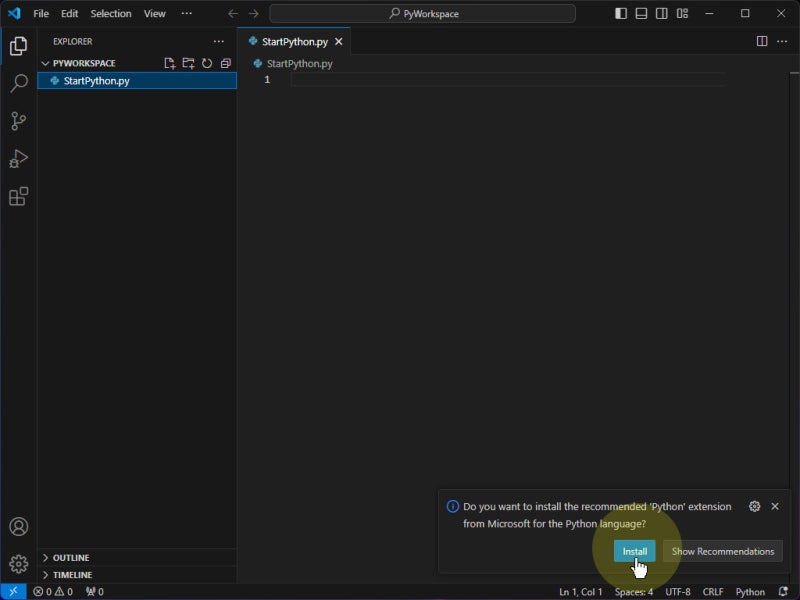This screenshot has width=800, height=600.
Task: Collapse all folders in Explorer
Action: pyautogui.click(x=225, y=63)
